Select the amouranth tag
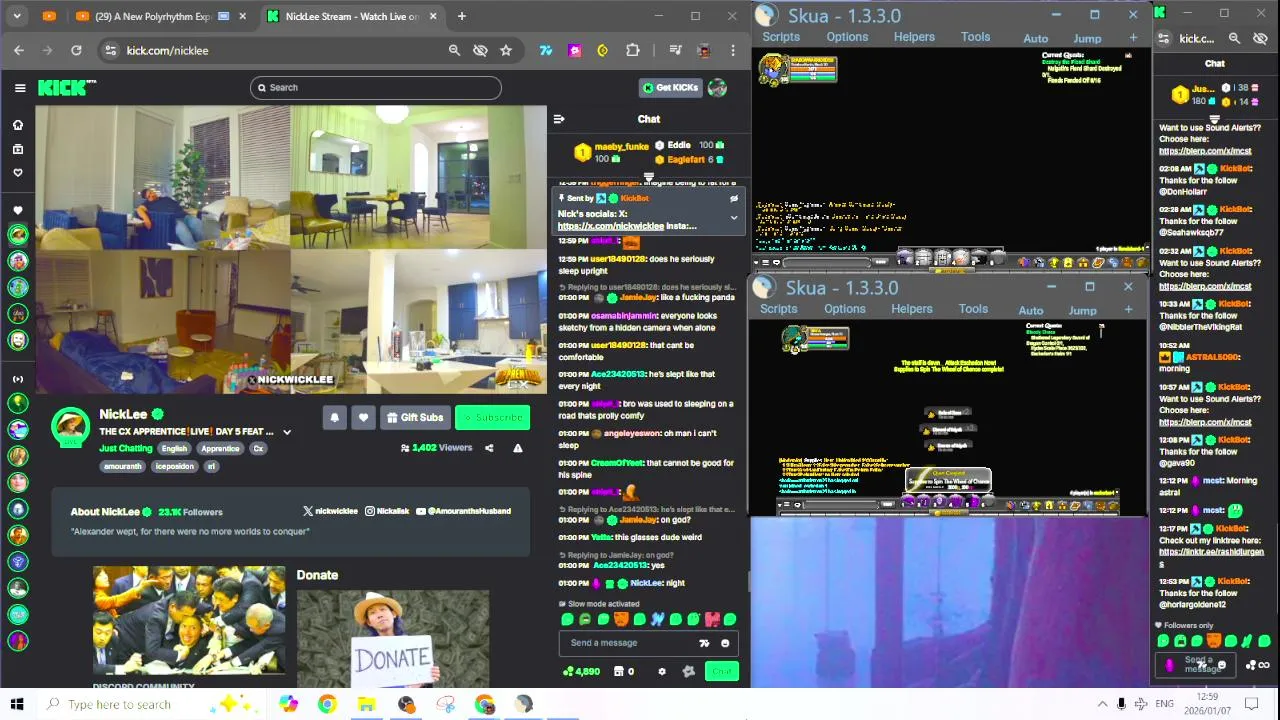The width and height of the screenshot is (1280, 720). point(124,466)
